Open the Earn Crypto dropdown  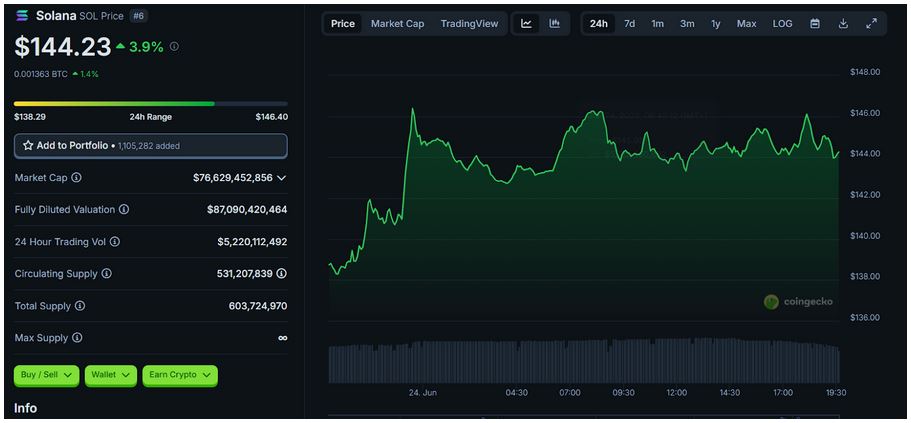180,375
